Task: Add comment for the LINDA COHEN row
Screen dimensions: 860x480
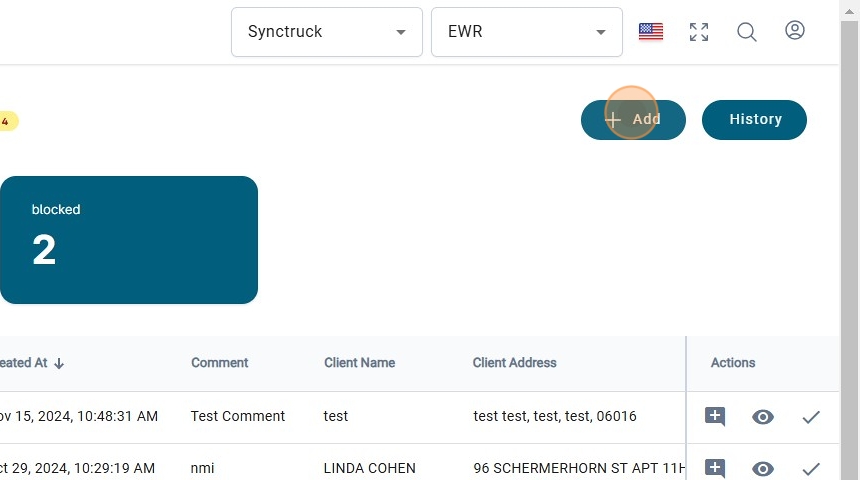Action: tap(715, 468)
